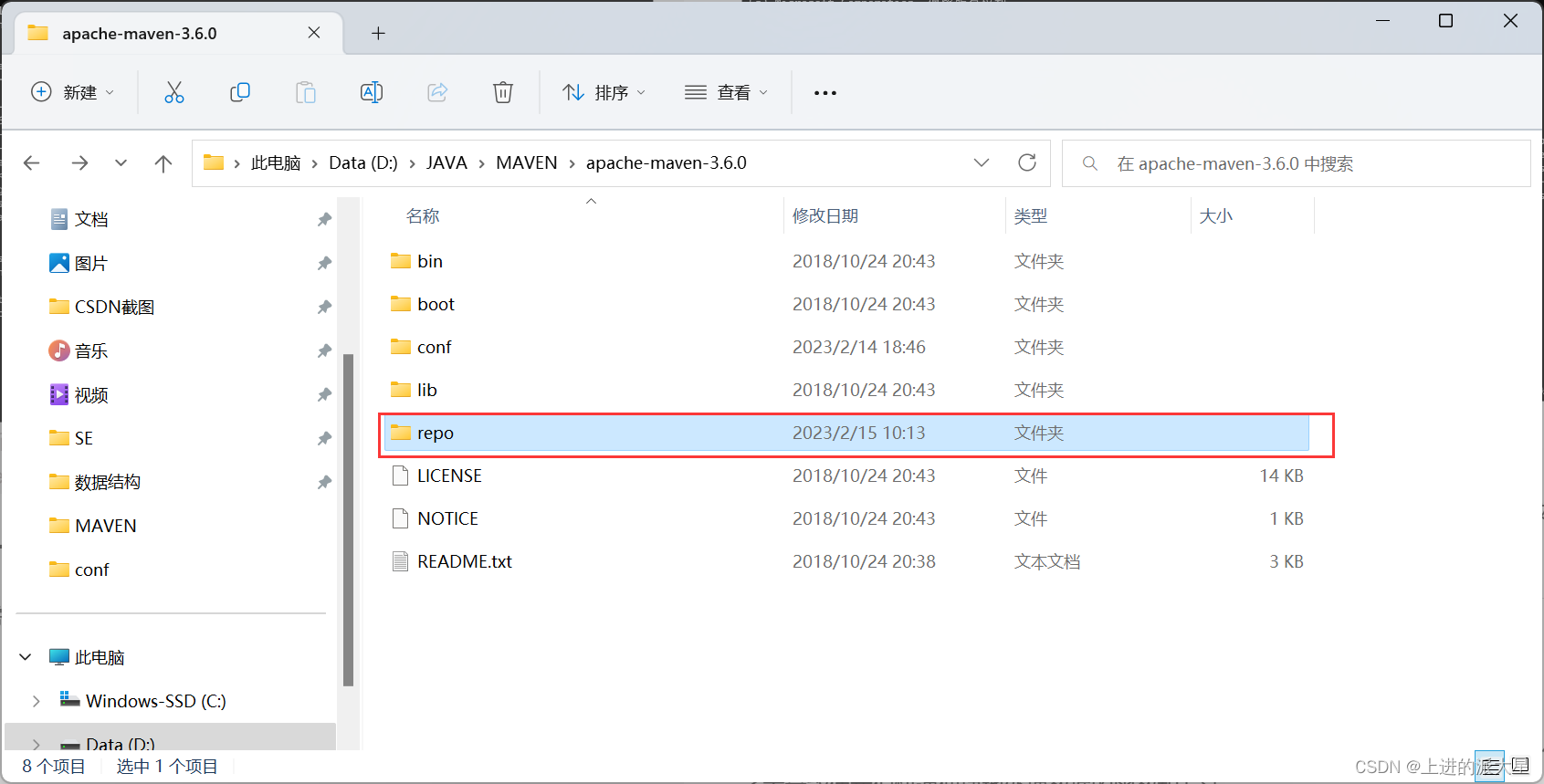Go up one folder level arrow
1544x784 pixels.
163,163
